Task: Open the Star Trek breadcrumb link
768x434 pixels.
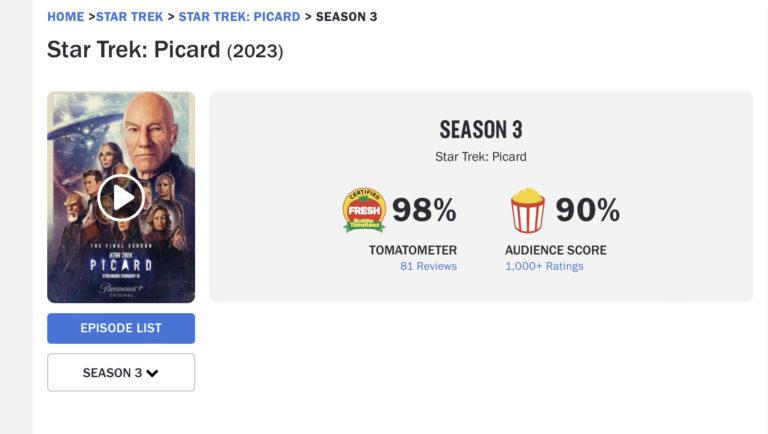Action: (129, 17)
